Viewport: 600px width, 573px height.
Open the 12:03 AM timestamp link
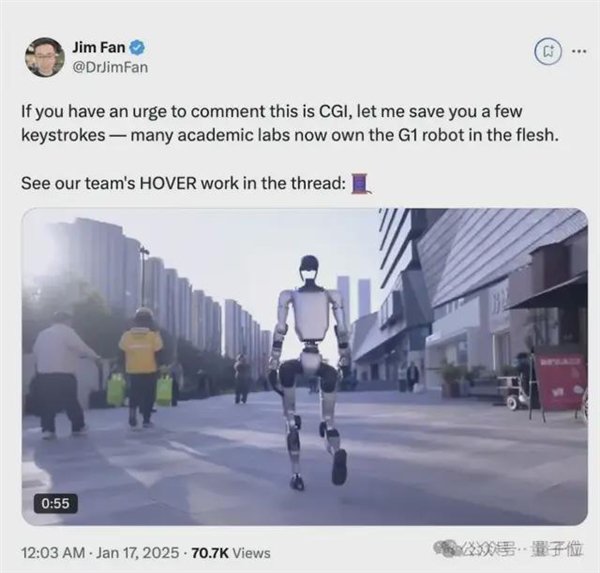(53, 553)
